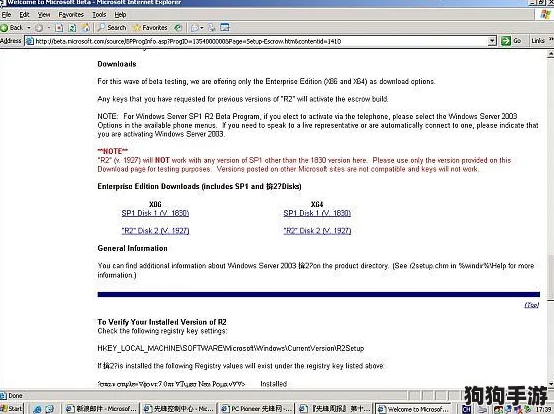Launch Internet Explorer from quick launch
Viewport: 554px width, 414px height.
point(36,409)
